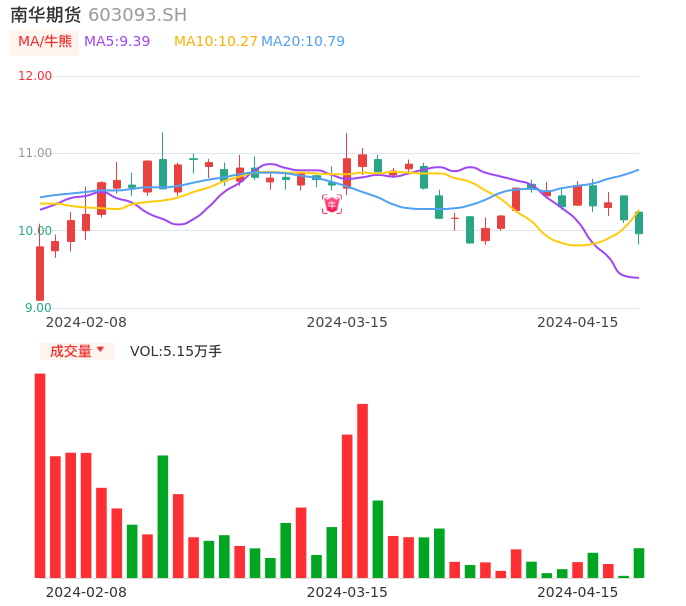Click the VOL:5.15万手 volume readout

click(176, 351)
